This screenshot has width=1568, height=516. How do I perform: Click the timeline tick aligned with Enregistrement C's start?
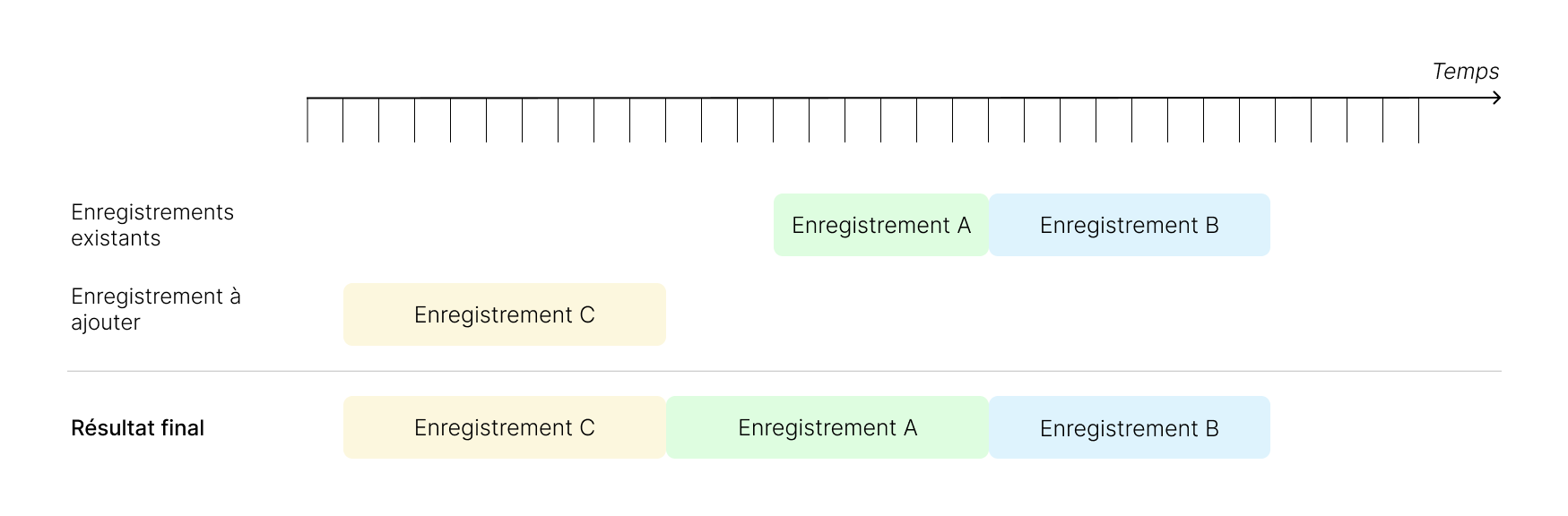pos(343,120)
